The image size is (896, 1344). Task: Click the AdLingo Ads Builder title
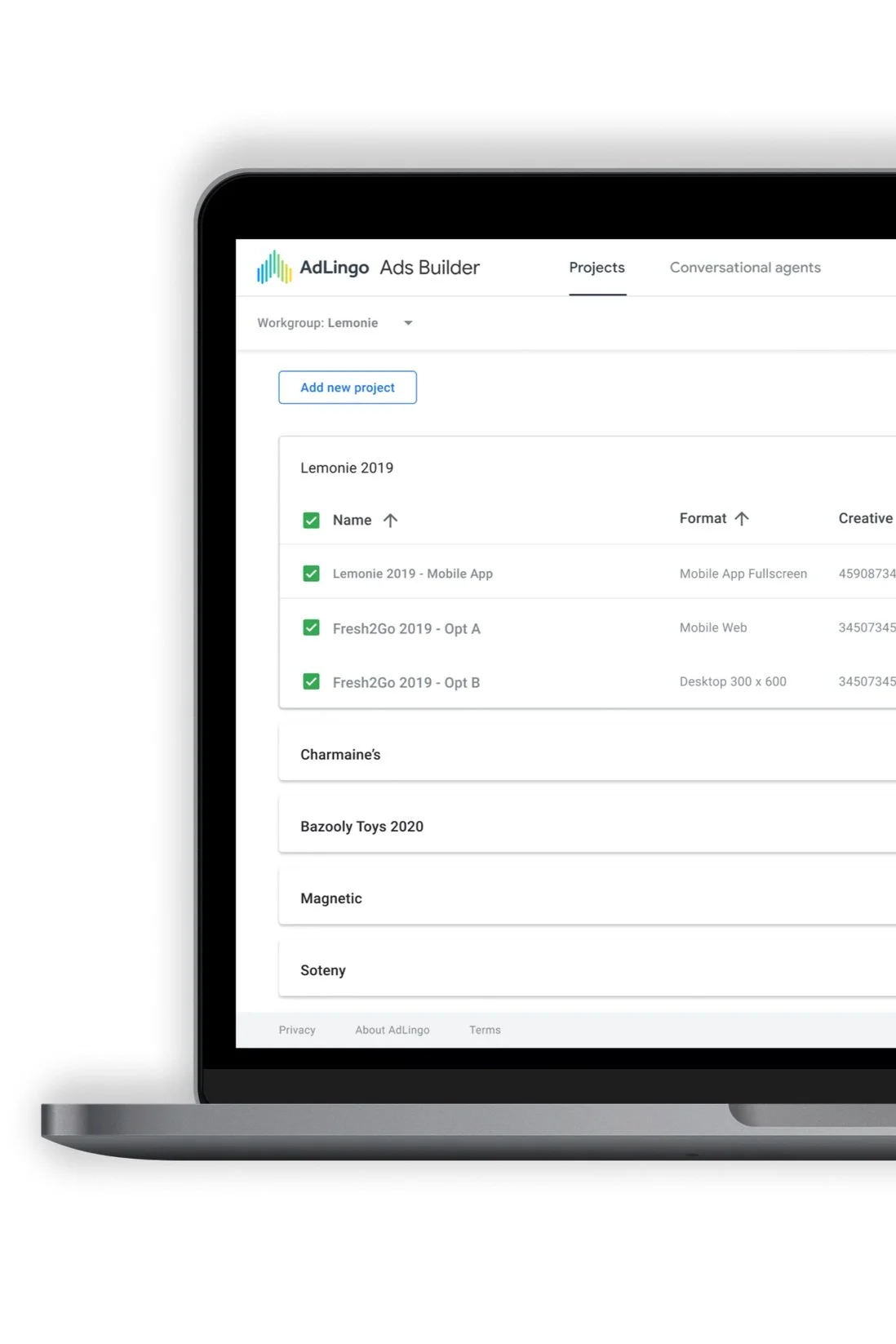[390, 268]
